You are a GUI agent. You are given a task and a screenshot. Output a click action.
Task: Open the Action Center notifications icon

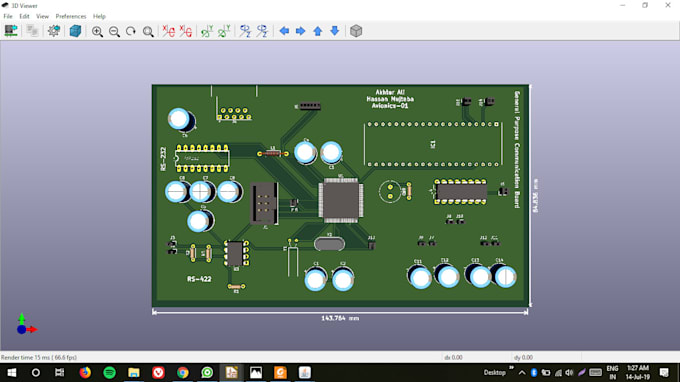(664, 372)
